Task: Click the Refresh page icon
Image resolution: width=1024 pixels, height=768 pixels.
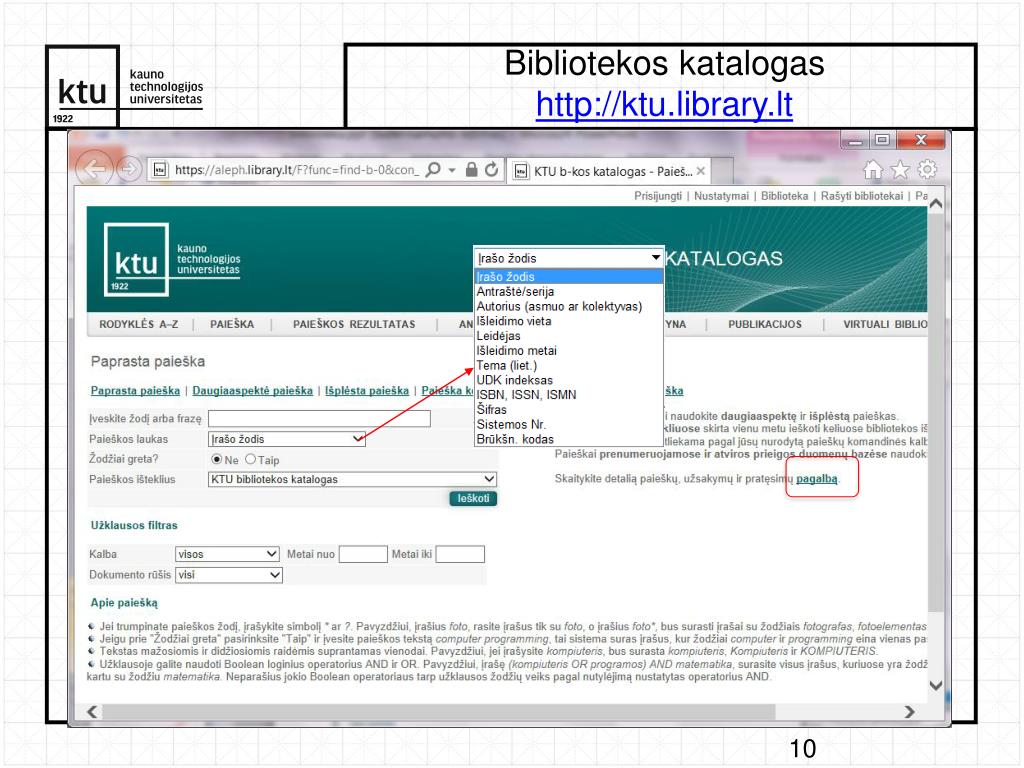Action: [x=492, y=170]
